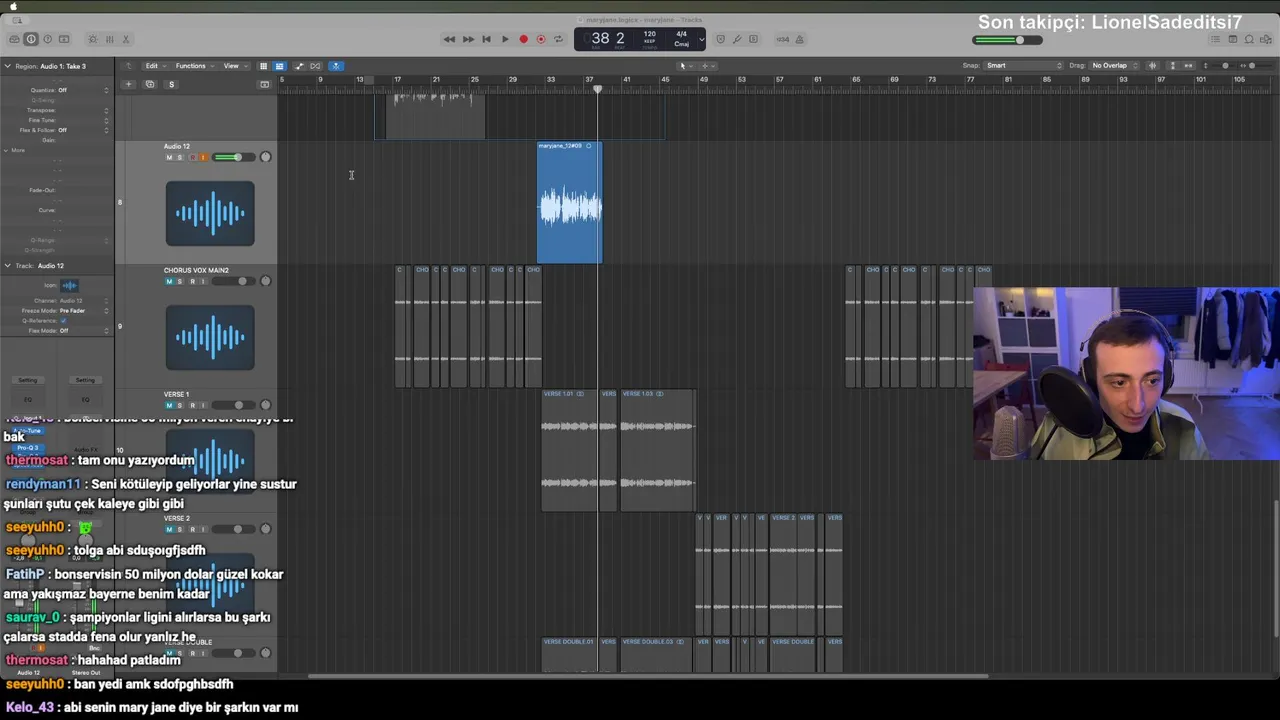This screenshot has width=1280, height=720.
Task: Toggle Waveform Zoom button
Action: tap(1152, 66)
